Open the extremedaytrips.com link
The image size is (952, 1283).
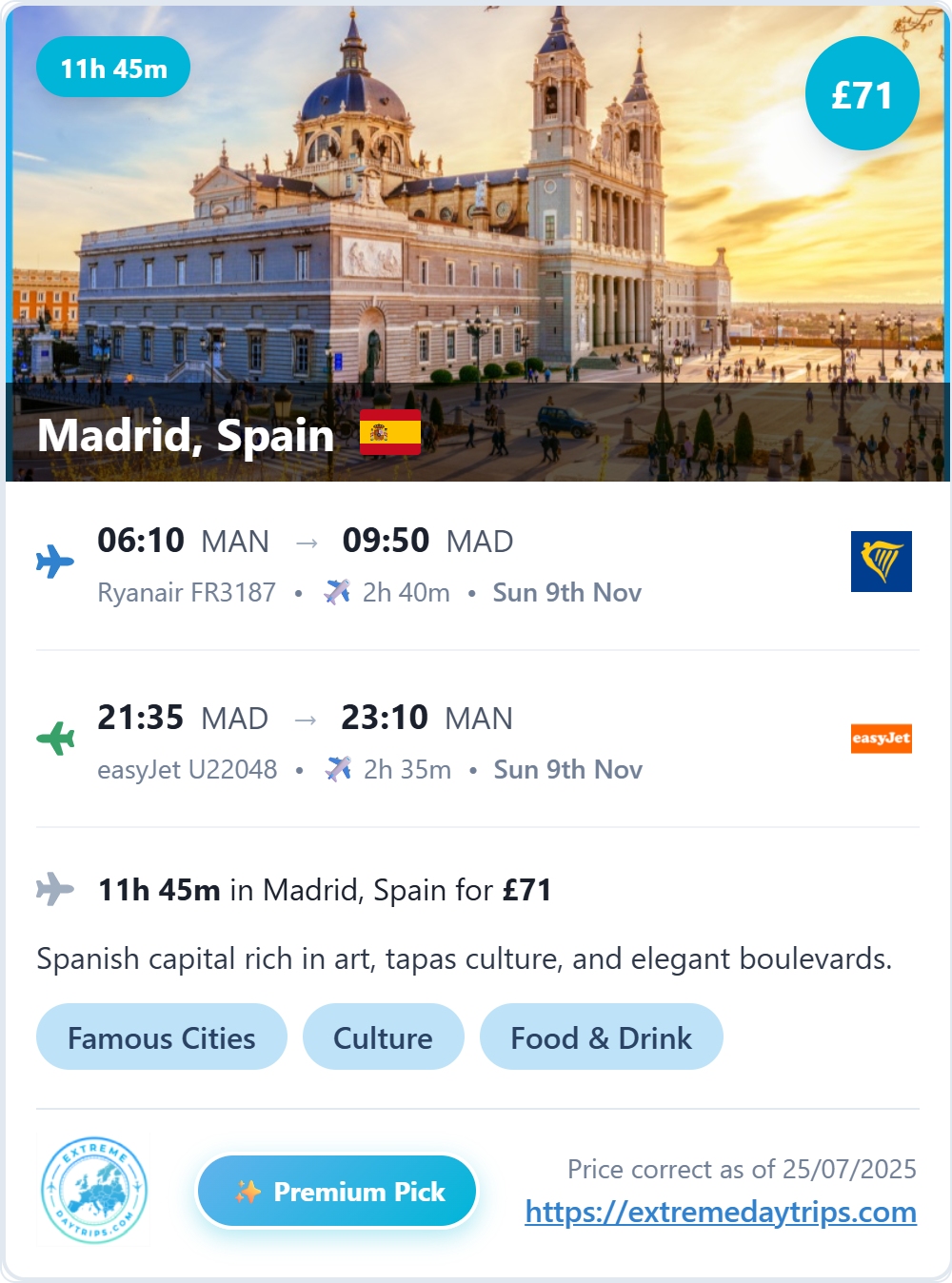pos(721,1212)
